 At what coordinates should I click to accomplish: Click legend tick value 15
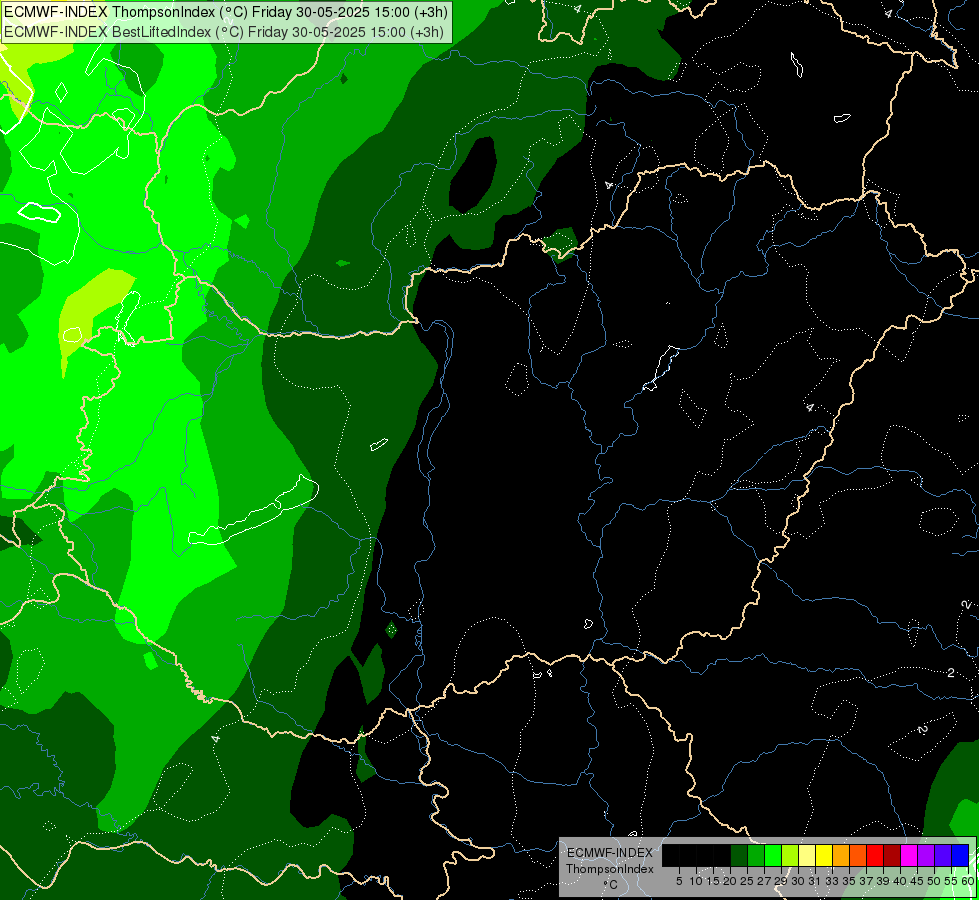[713, 881]
